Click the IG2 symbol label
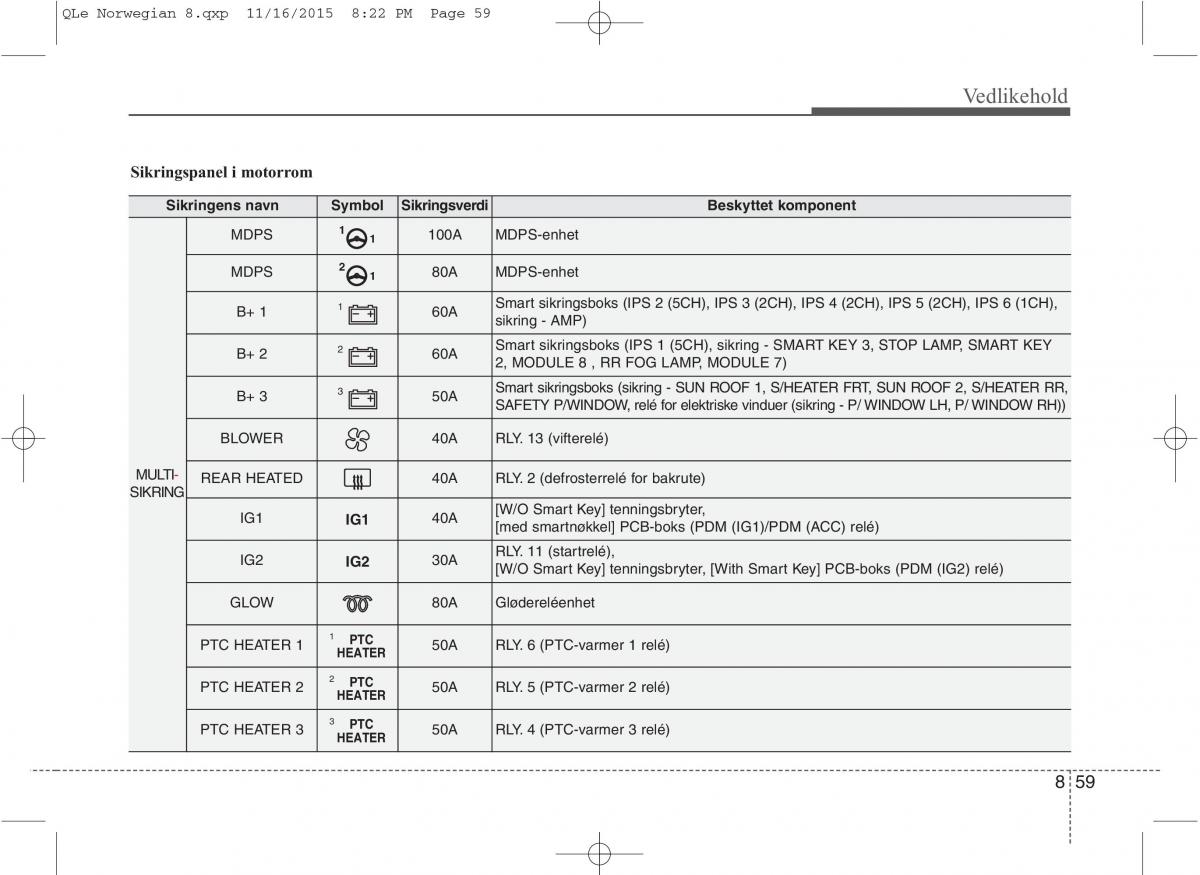 coord(358,562)
